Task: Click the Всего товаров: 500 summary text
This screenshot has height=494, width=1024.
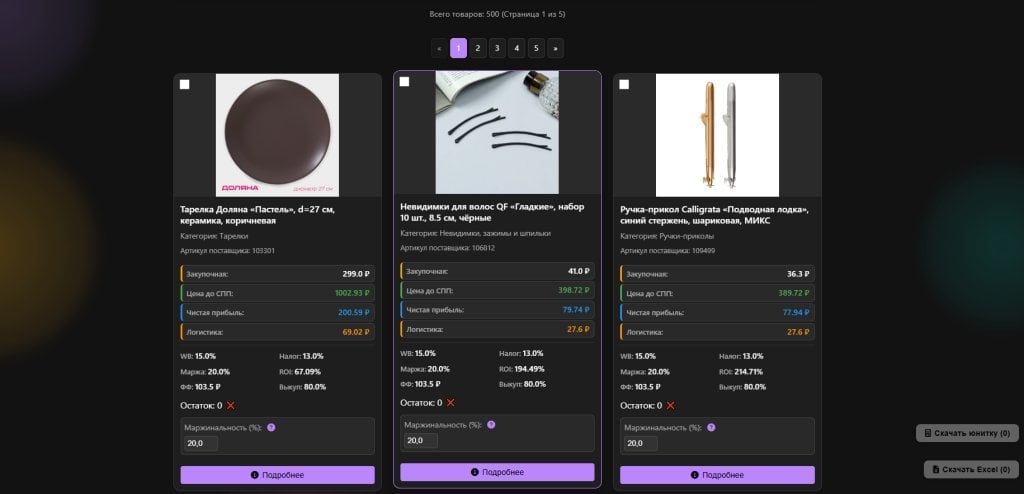Action: click(x=497, y=14)
